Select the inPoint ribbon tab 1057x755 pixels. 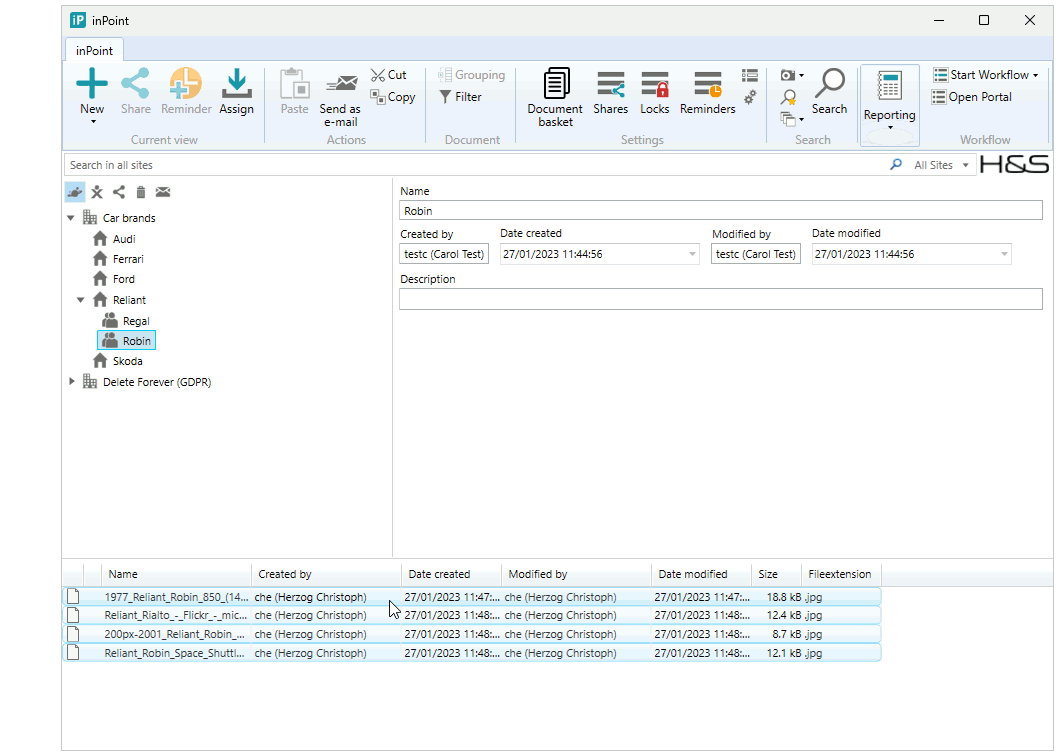(x=94, y=51)
